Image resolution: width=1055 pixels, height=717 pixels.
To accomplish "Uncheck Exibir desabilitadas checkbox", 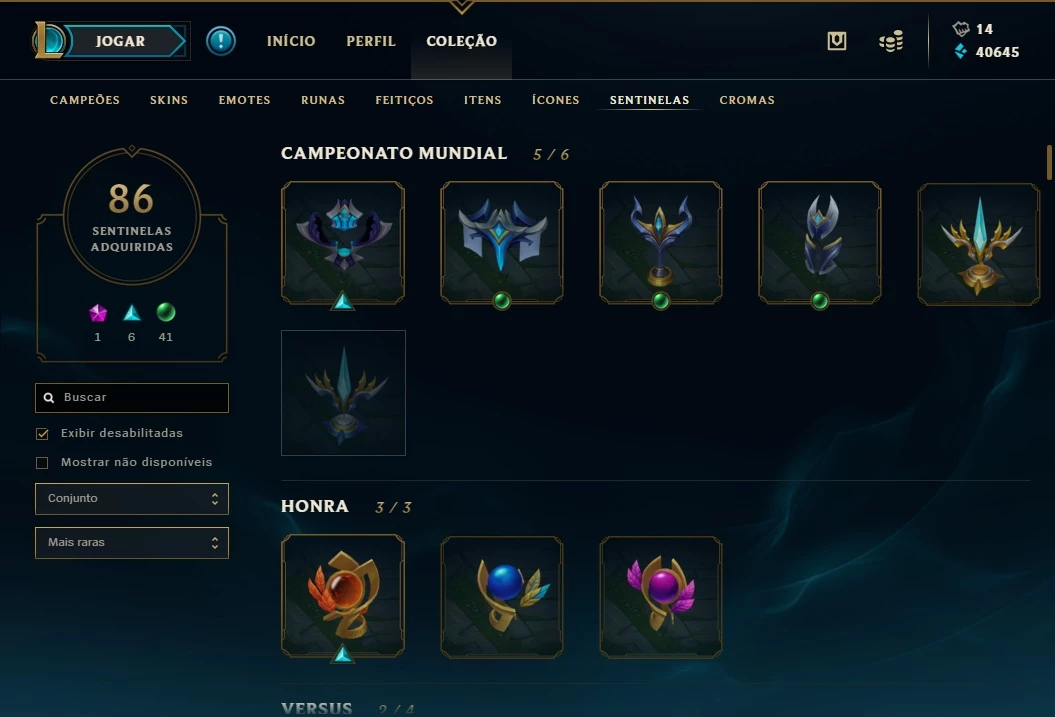I will (x=42, y=434).
